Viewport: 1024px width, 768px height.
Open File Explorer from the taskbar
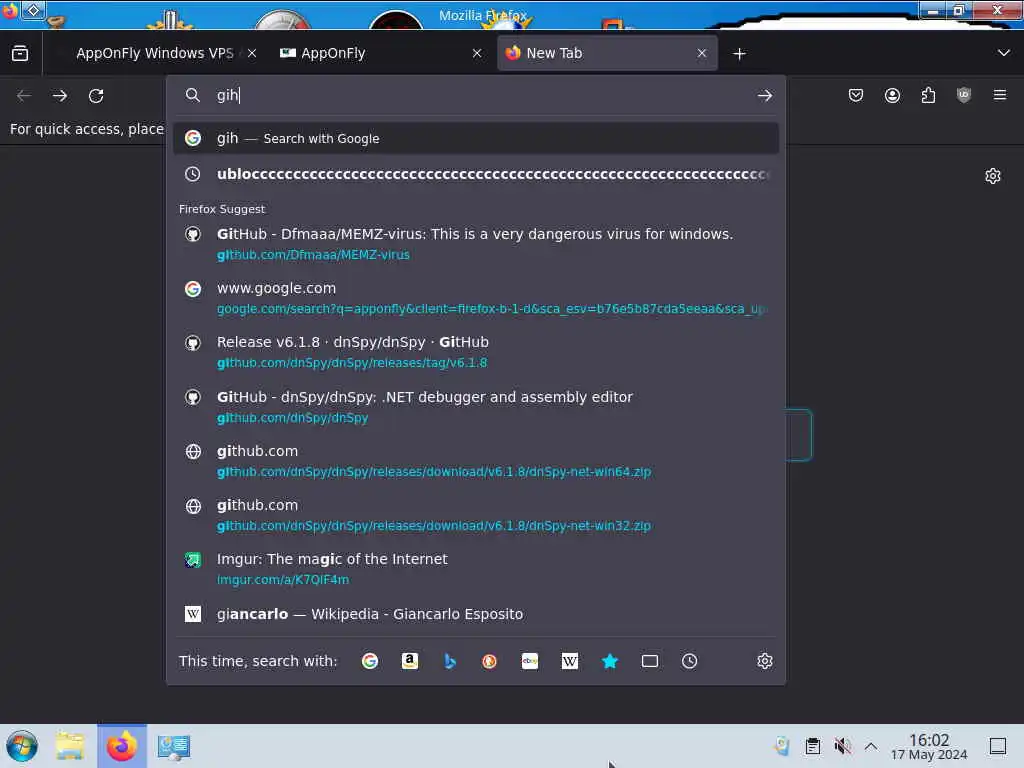click(x=71, y=746)
